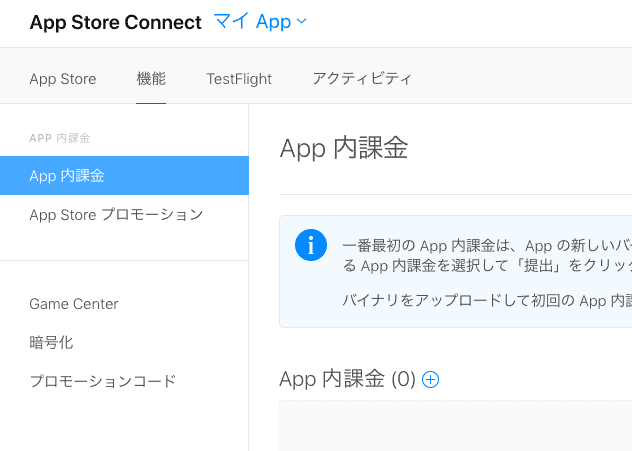Open the プロモーションコード section
The width and height of the screenshot is (632, 451).
coord(103,381)
